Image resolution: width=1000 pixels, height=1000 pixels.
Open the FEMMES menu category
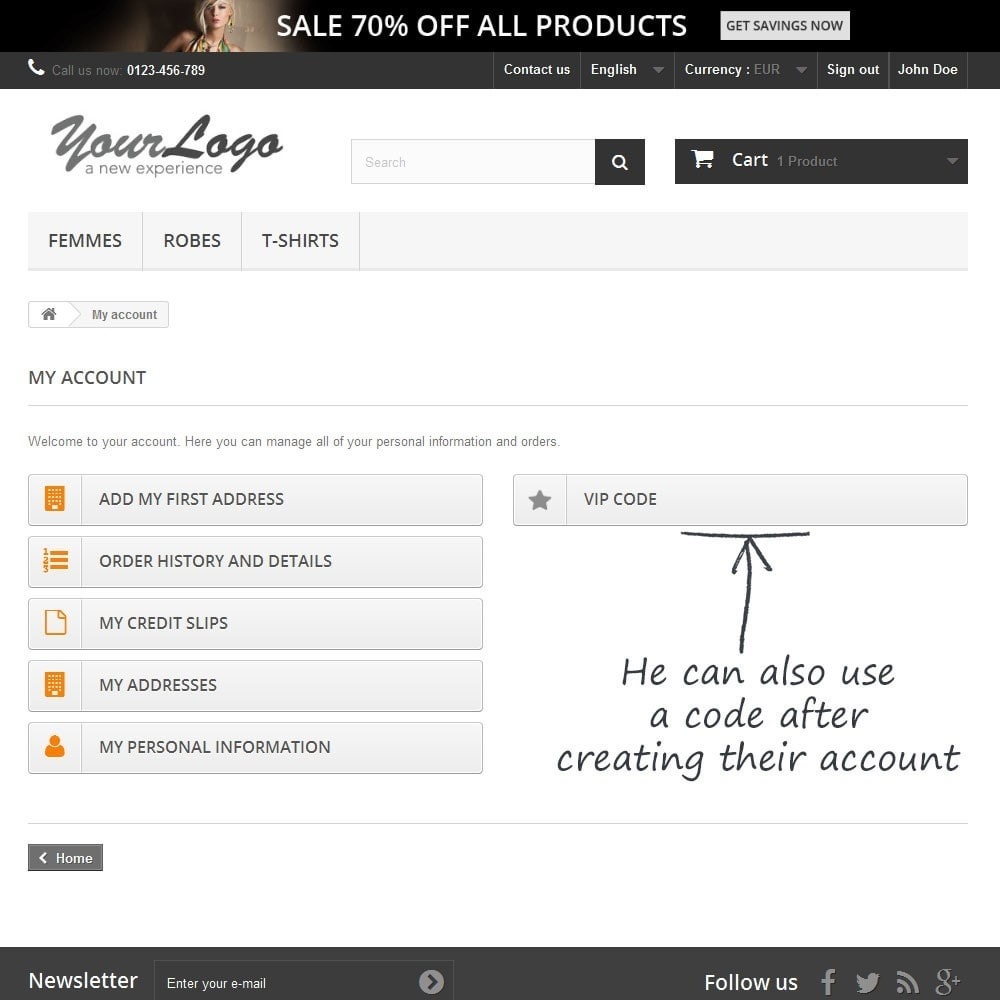tap(85, 240)
